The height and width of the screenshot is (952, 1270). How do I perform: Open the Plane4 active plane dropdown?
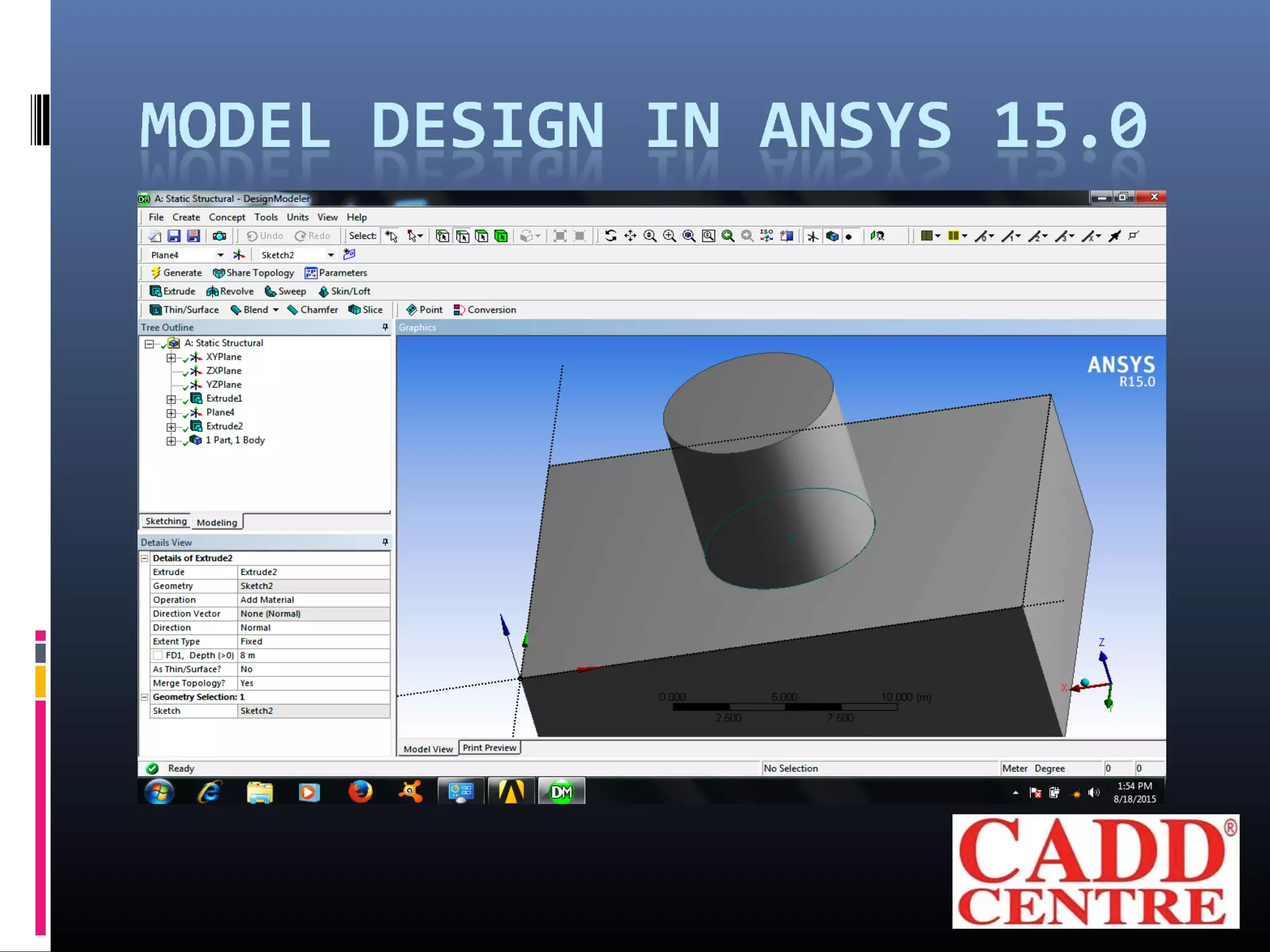220,255
